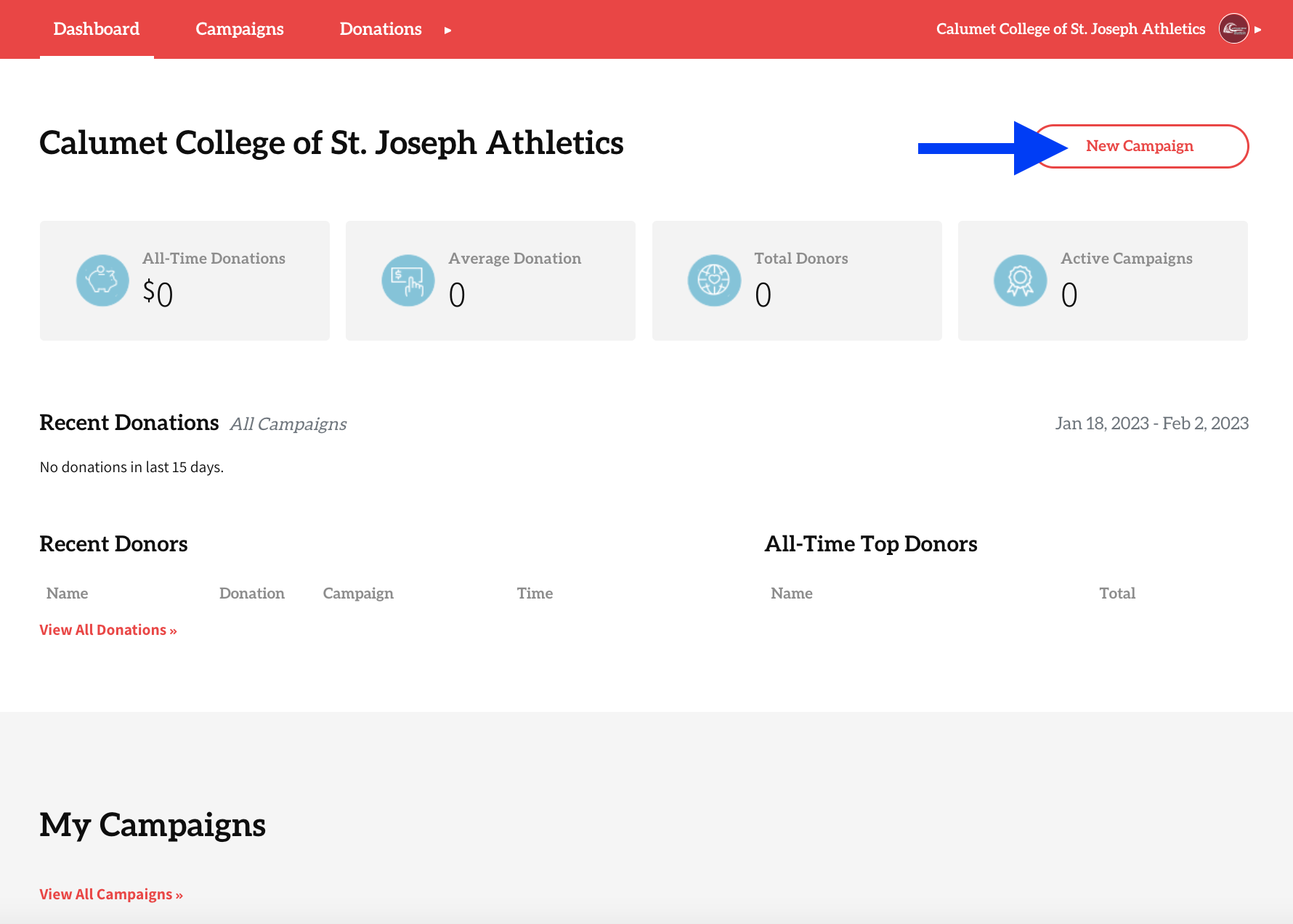Open View All Campaigns link
Screen dimensions: 1293x924
111,894
